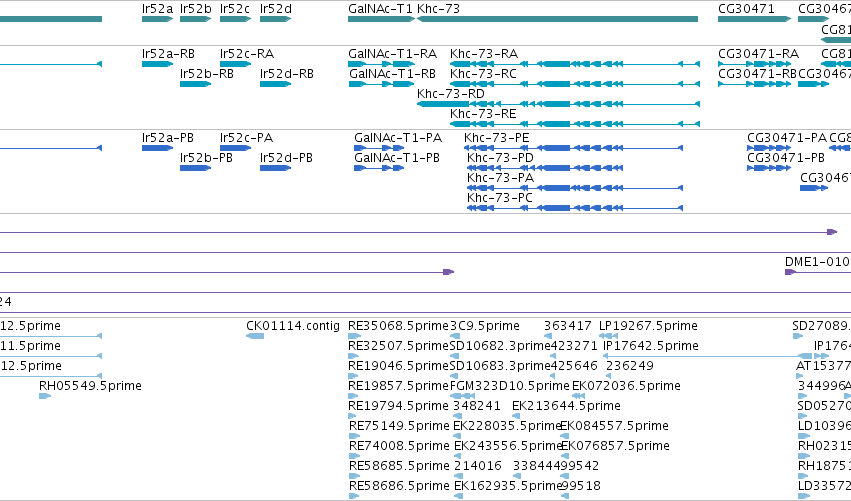This screenshot has height=501, width=851.
Task: Select the EK243556.5prime EST label
Action: (x=508, y=446)
